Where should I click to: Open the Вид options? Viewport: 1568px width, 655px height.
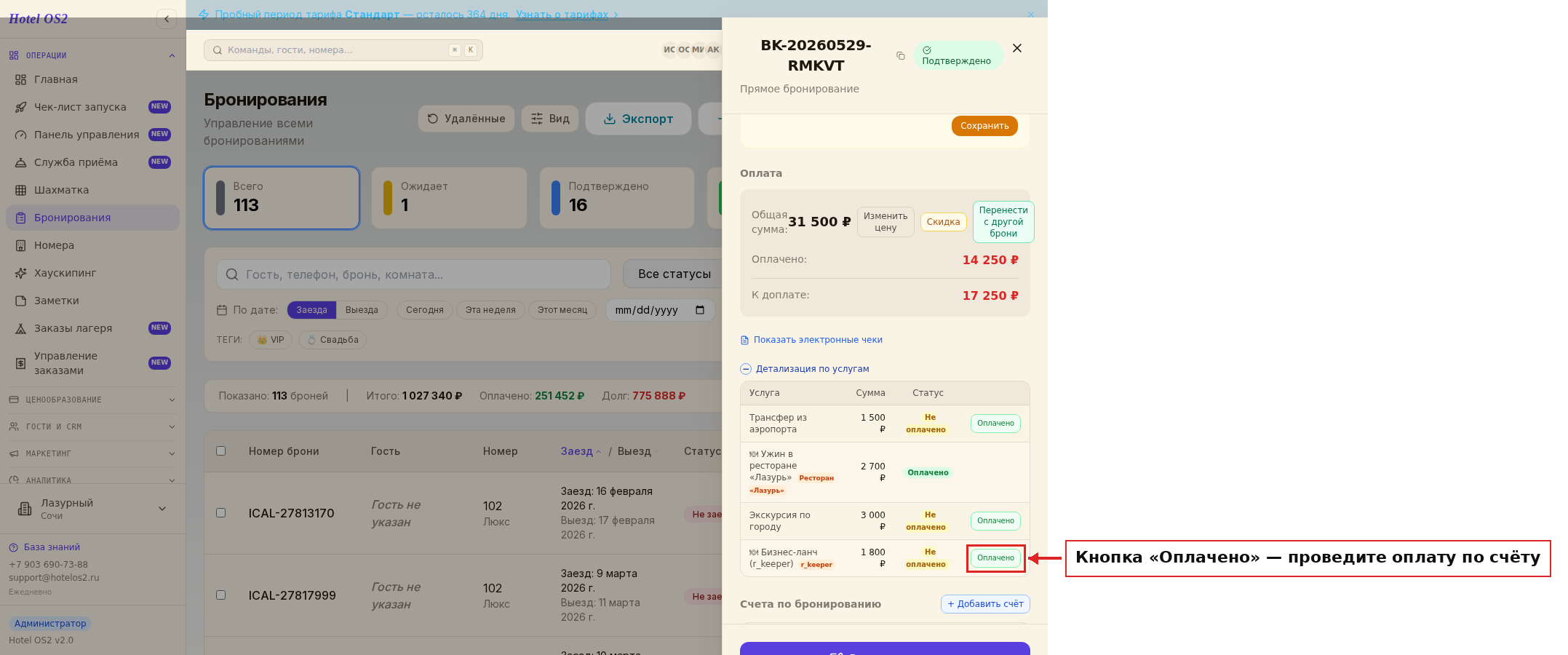pyautogui.click(x=550, y=119)
